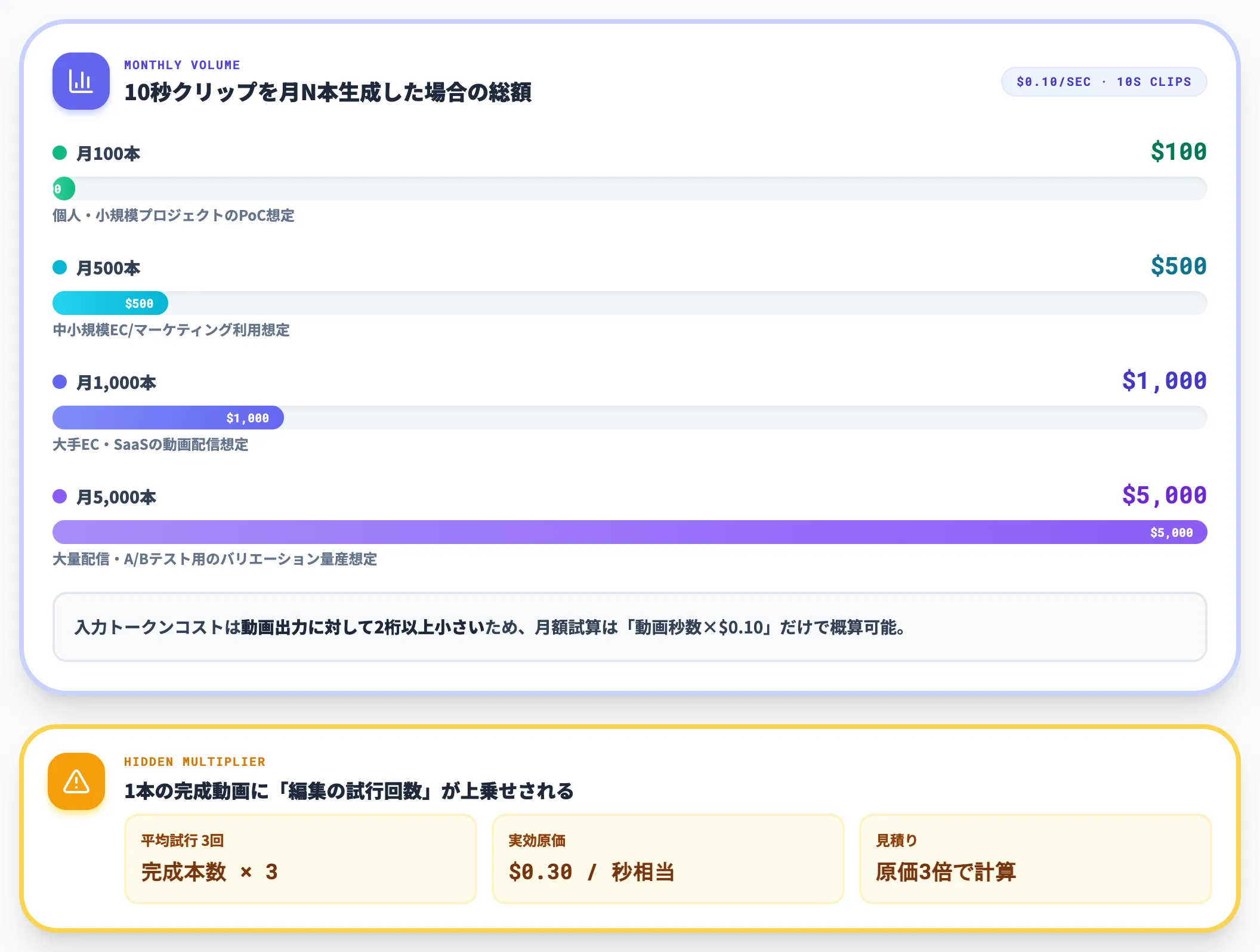
Task: Click the purple dot next to 月5,000本
Action: pos(60,496)
